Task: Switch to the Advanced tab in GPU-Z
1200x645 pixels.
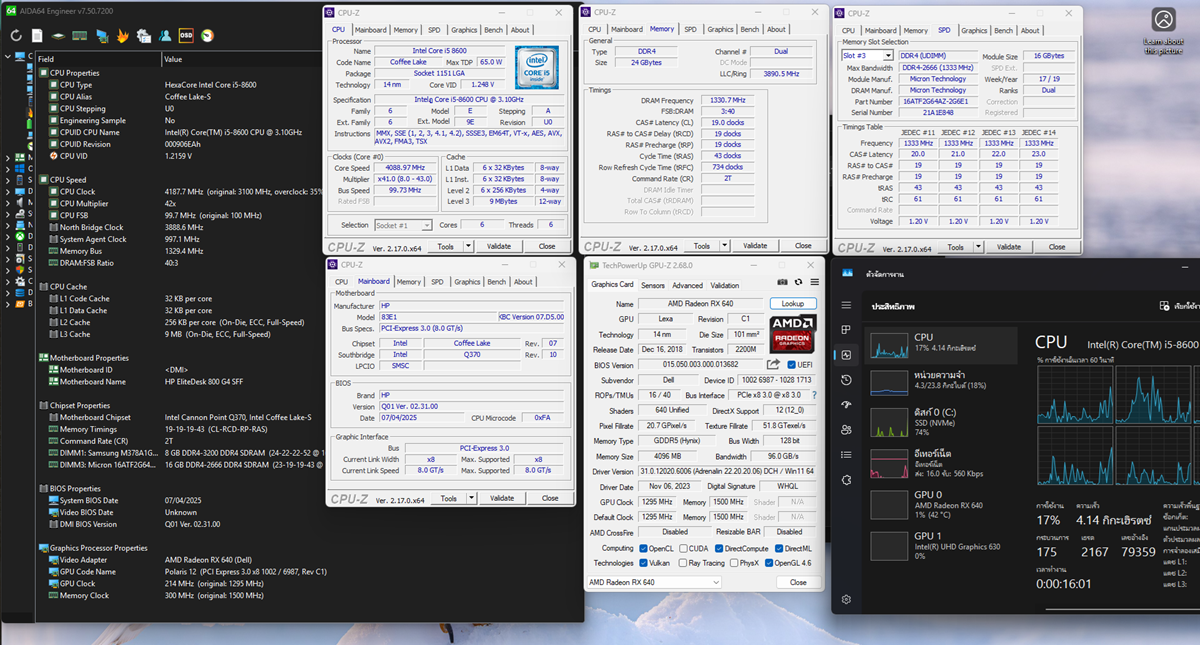Action: (x=687, y=285)
